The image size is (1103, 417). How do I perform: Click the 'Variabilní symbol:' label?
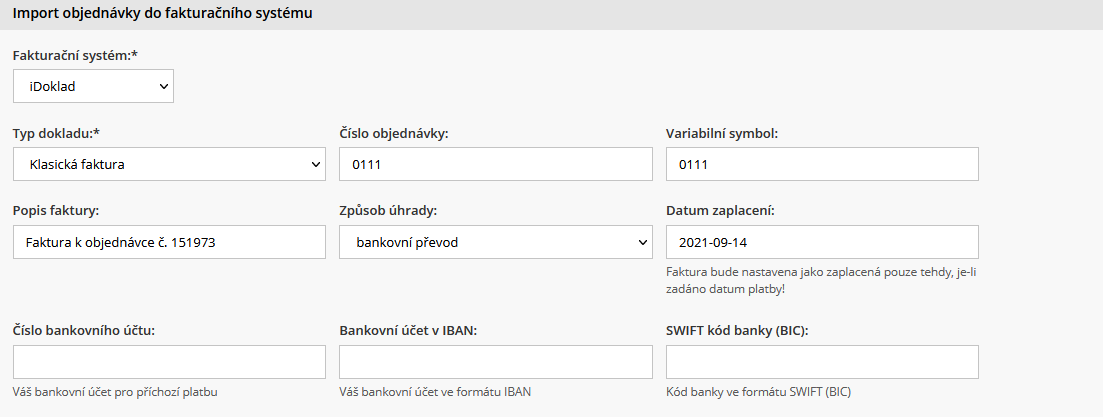(721, 133)
